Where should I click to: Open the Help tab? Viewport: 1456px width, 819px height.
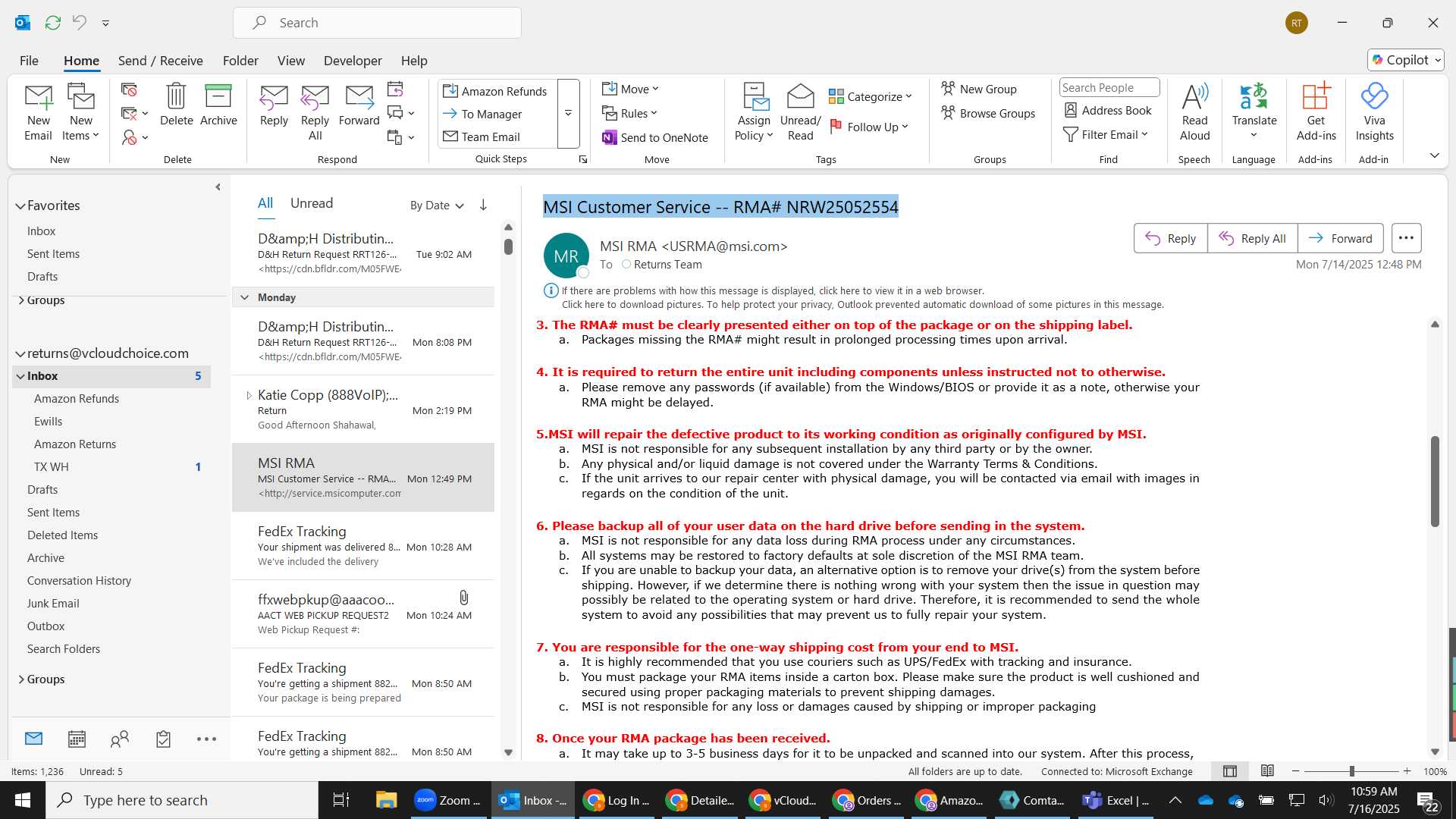[414, 61]
